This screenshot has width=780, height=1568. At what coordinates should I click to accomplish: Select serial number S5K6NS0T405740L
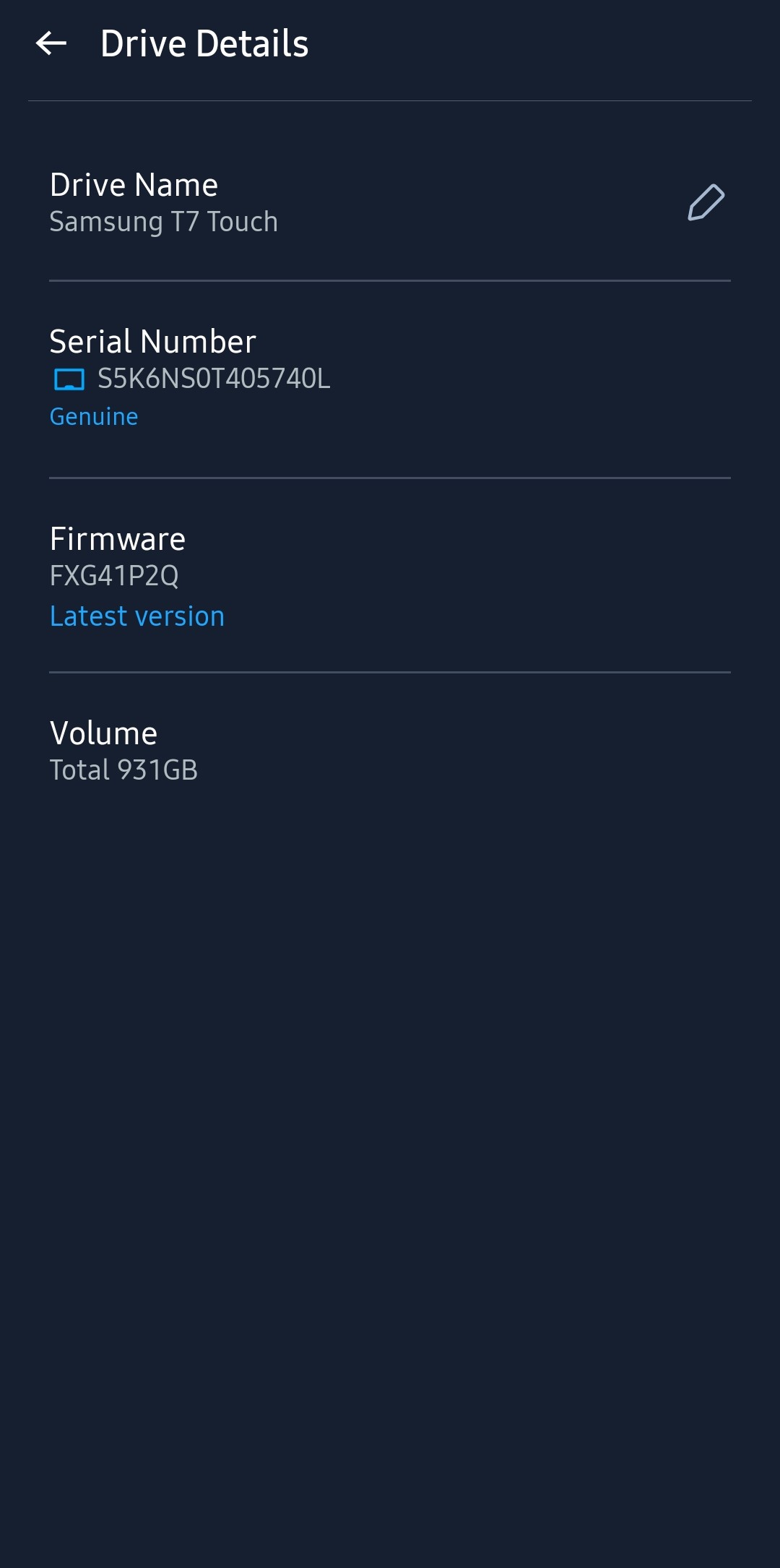click(214, 379)
